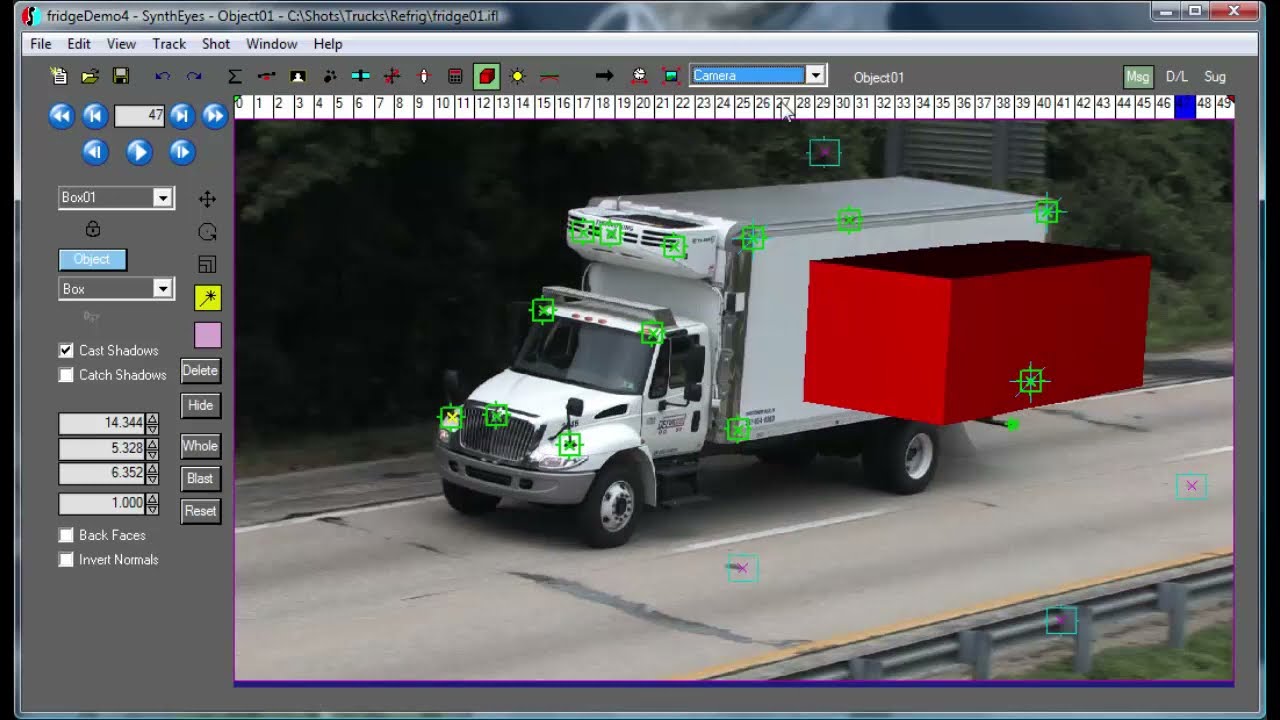Open the View menu
The image size is (1280, 720).
point(121,44)
